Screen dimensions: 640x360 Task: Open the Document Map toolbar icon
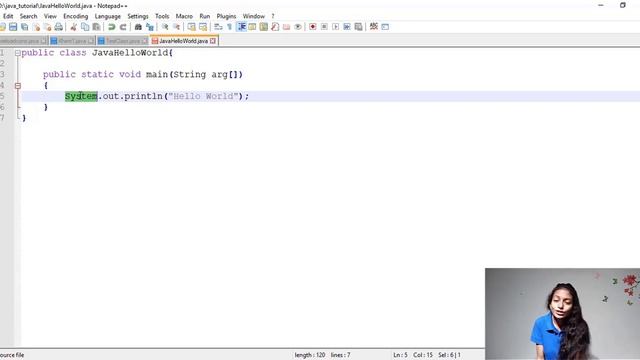[264, 27]
